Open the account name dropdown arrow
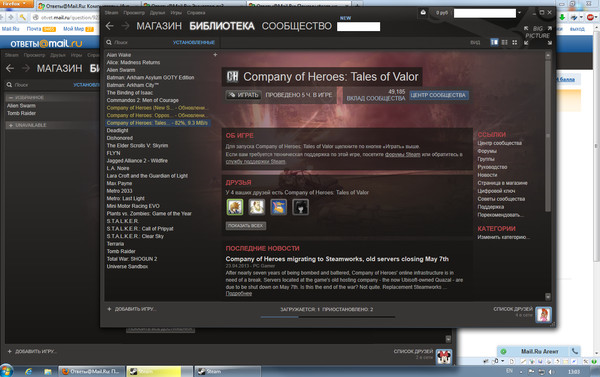The height and width of the screenshot is (377, 600). click(519, 13)
